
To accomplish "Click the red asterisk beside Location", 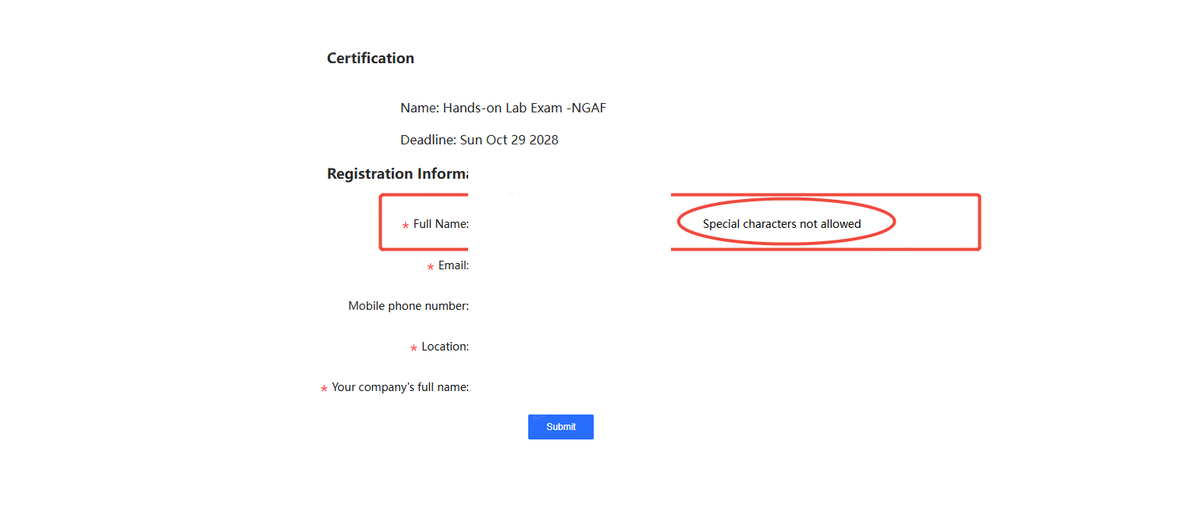I will (x=413, y=348).
